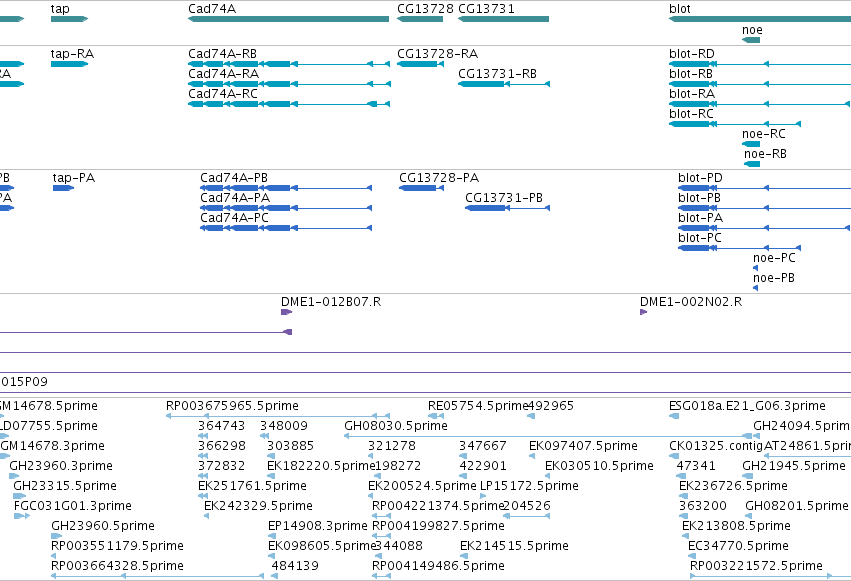Select EST 366298
This screenshot has height=581, width=851.
click(x=222, y=446)
